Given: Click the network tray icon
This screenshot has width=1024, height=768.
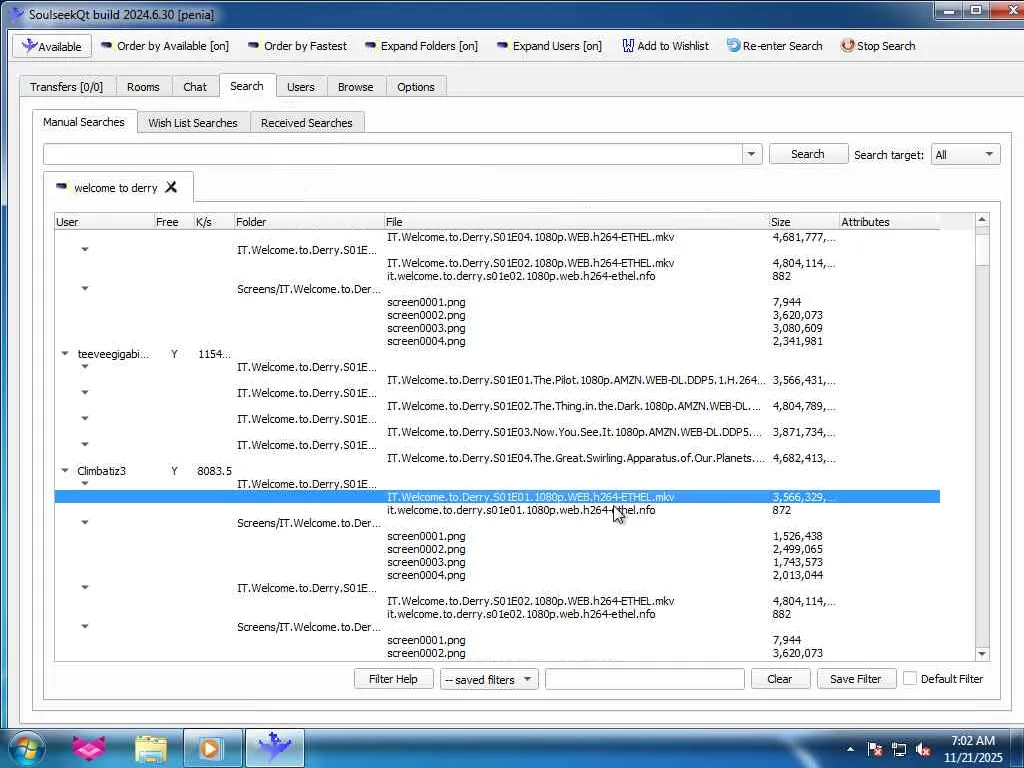Looking at the screenshot, I should click(899, 749).
